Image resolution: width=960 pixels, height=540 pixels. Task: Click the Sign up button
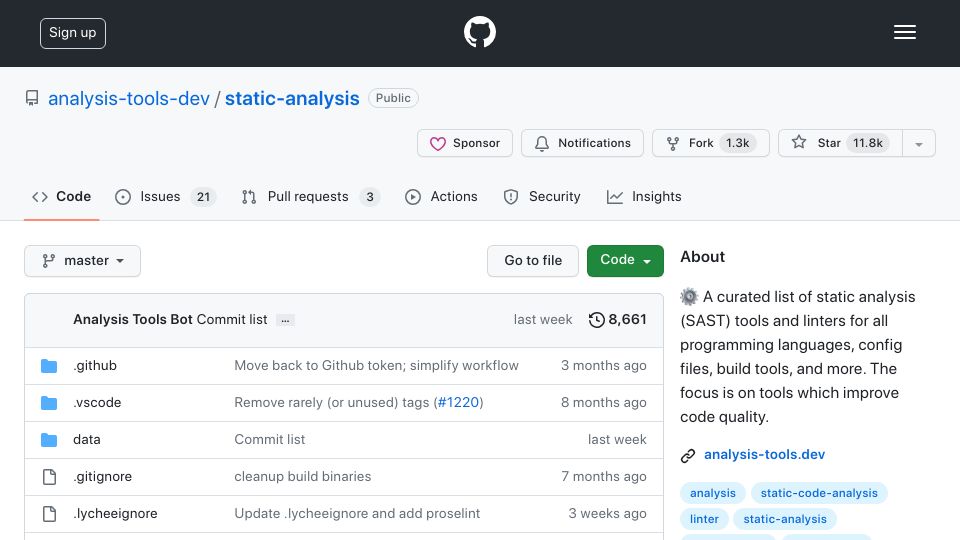pyautogui.click(x=73, y=33)
